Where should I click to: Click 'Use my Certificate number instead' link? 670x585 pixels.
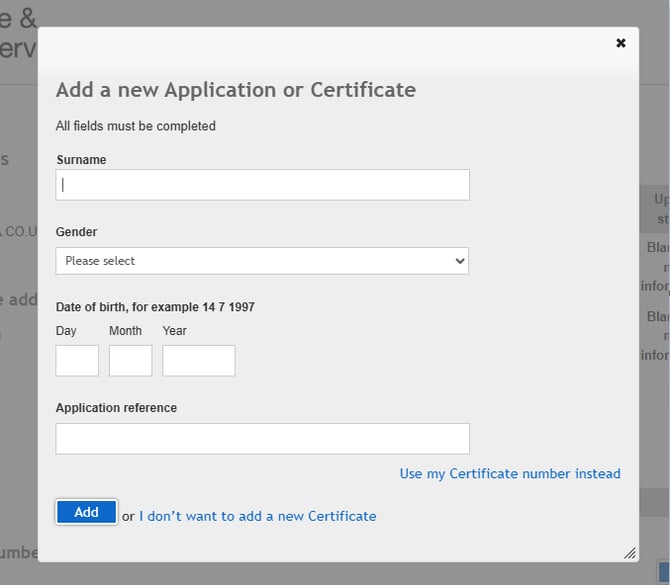[510, 474]
